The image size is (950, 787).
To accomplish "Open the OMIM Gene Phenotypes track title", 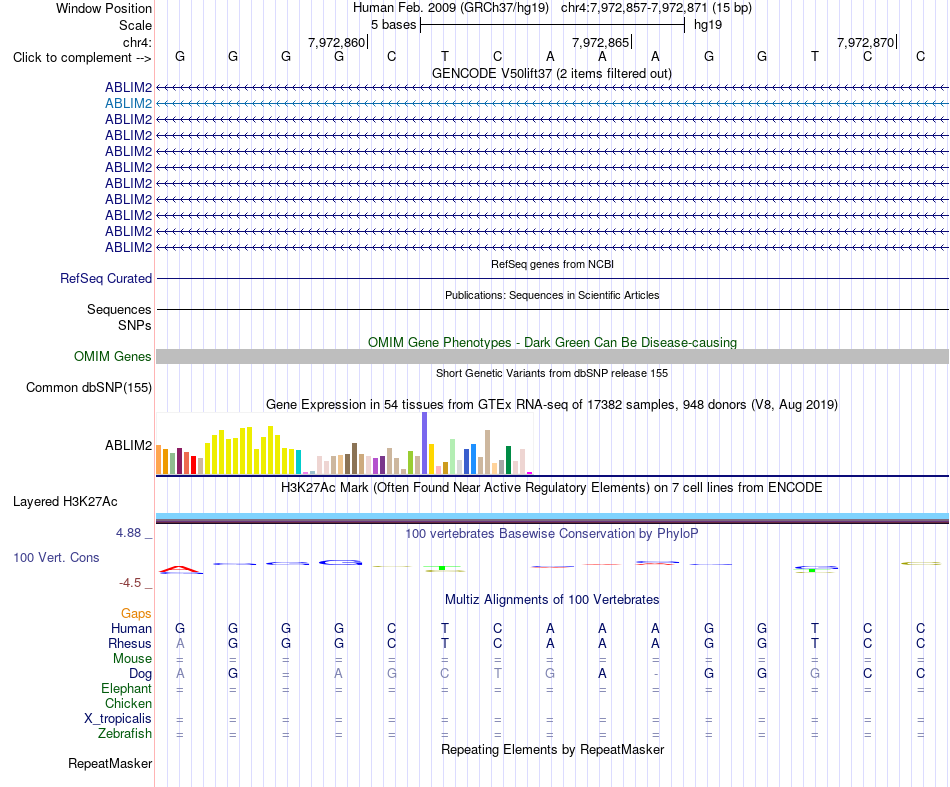I will pos(552,342).
